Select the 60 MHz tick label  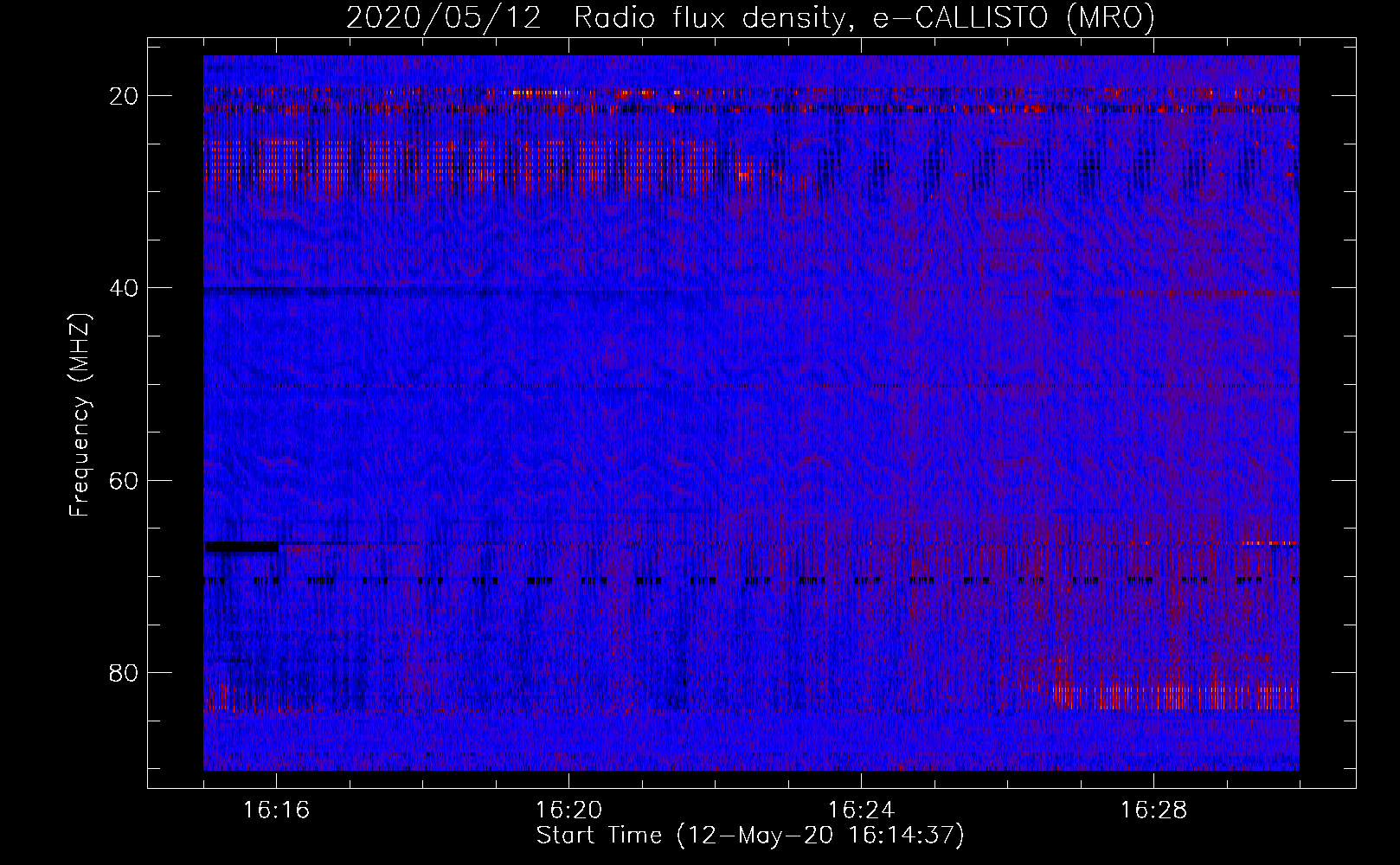click(125, 480)
